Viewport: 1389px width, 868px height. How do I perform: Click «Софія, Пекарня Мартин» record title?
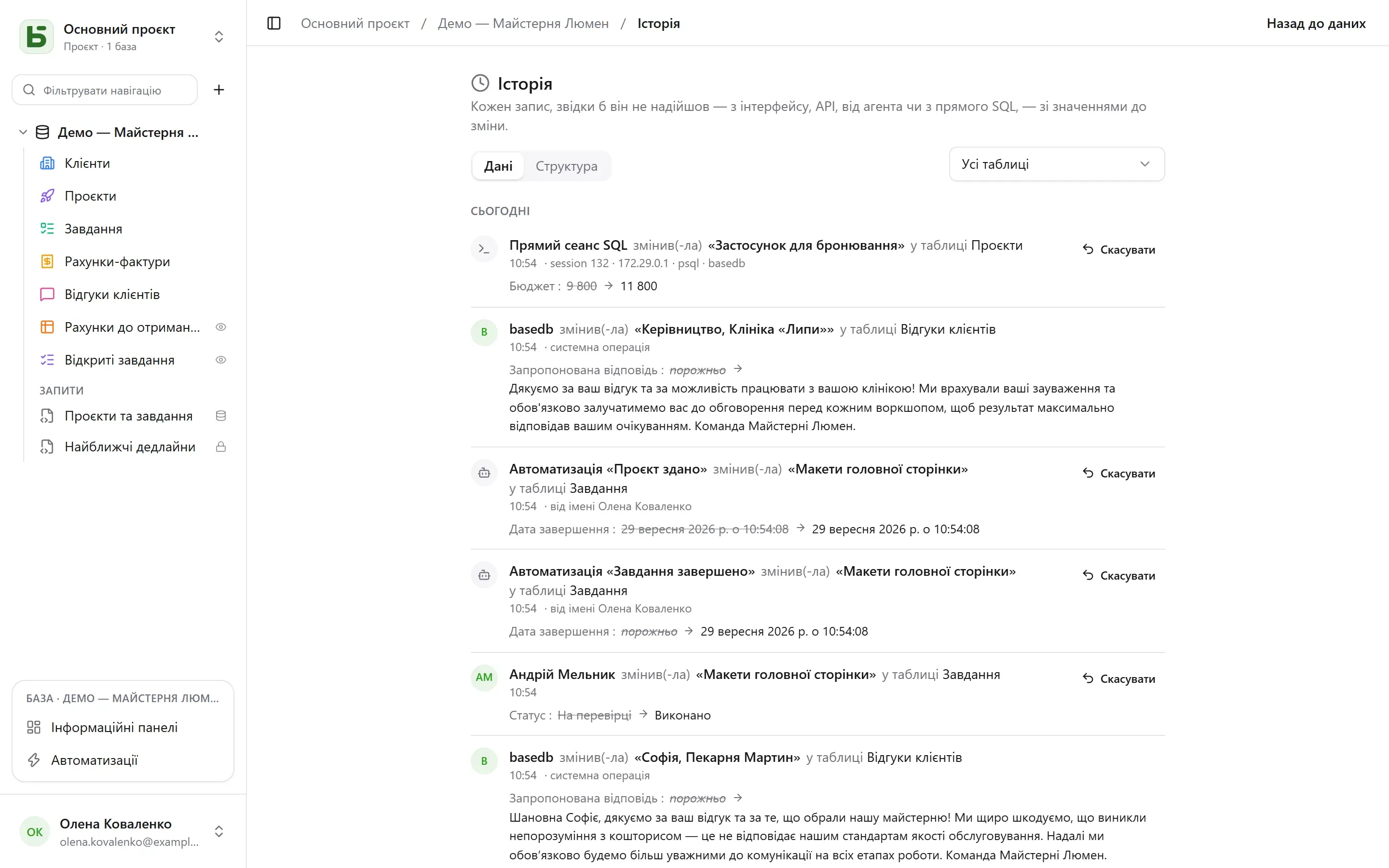[717, 758]
